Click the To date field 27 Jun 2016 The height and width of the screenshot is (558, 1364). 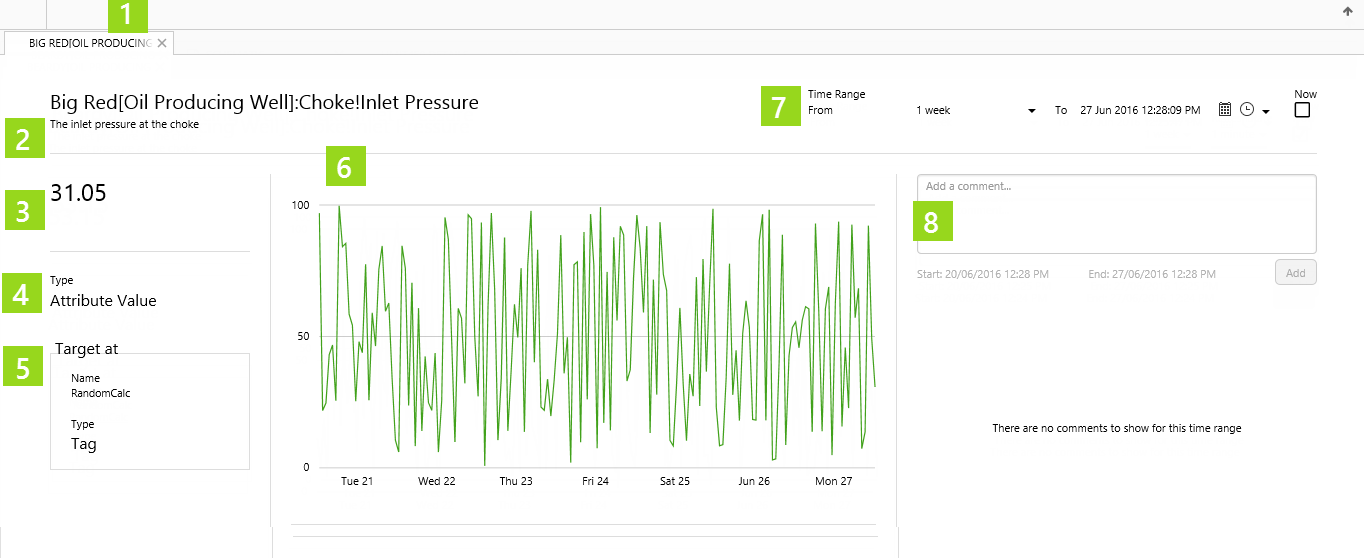coord(1140,110)
